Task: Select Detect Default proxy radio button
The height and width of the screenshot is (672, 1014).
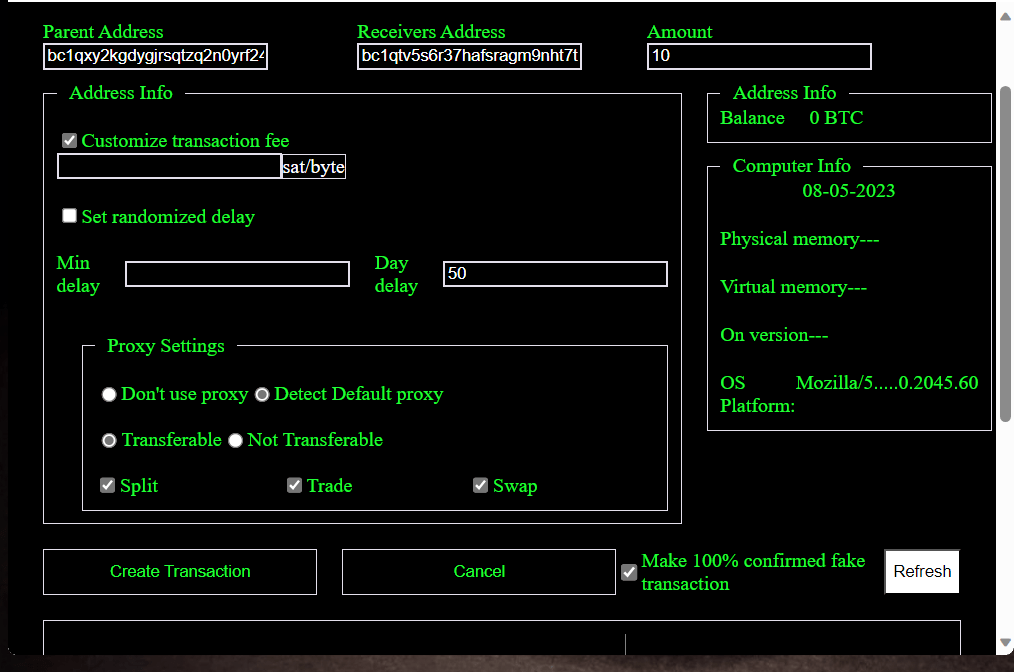Action: point(262,395)
